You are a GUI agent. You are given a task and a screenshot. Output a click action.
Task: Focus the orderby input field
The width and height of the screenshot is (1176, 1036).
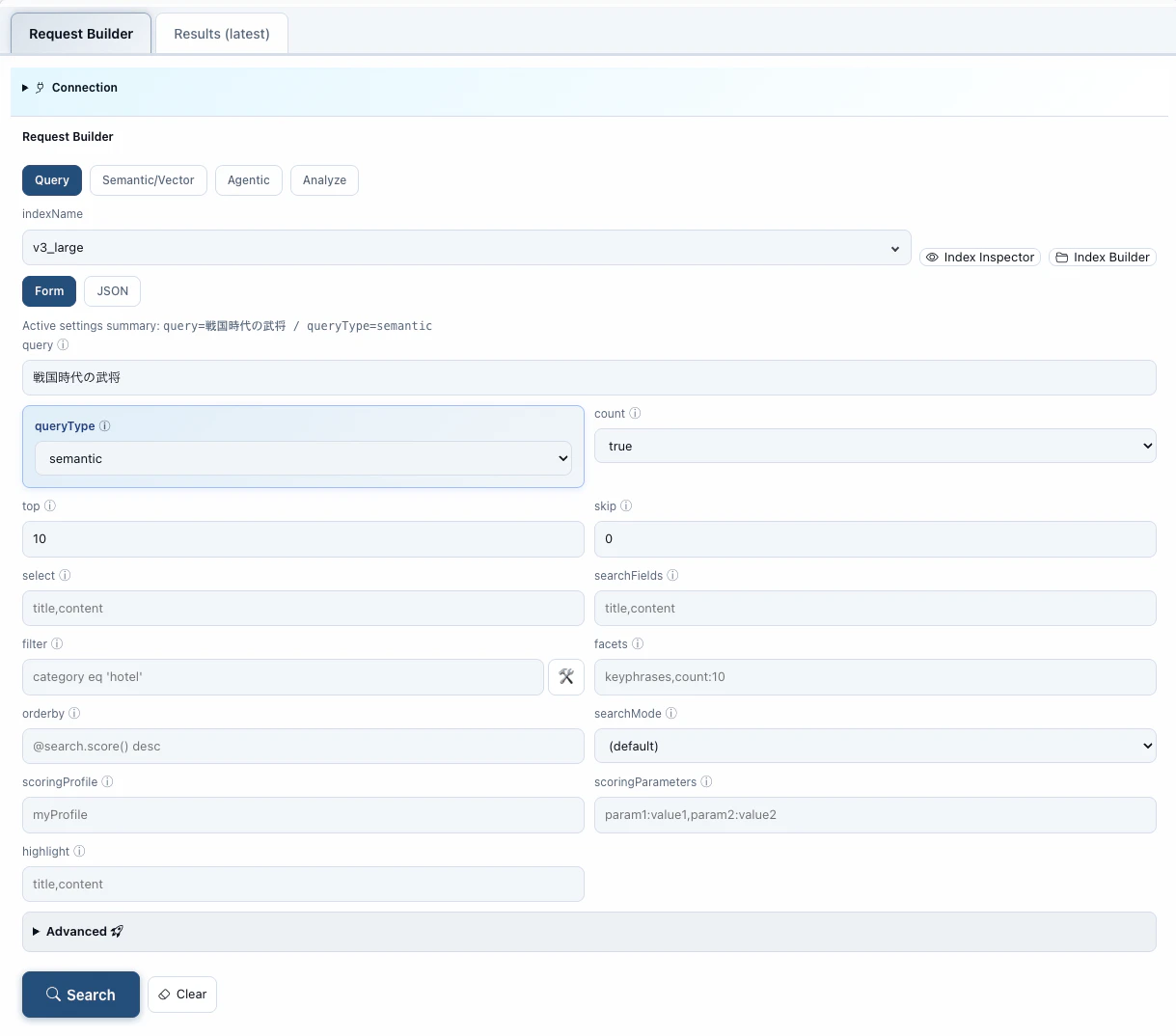(303, 747)
